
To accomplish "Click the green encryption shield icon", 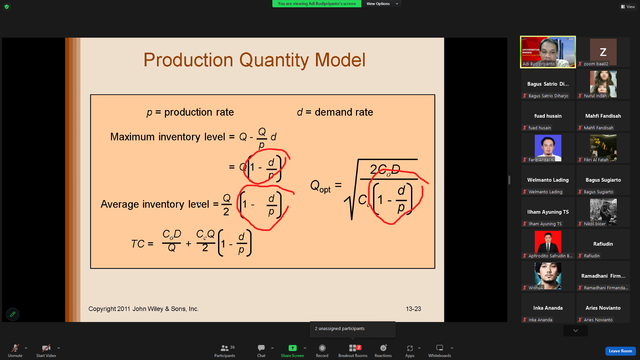I will pos(7,7).
